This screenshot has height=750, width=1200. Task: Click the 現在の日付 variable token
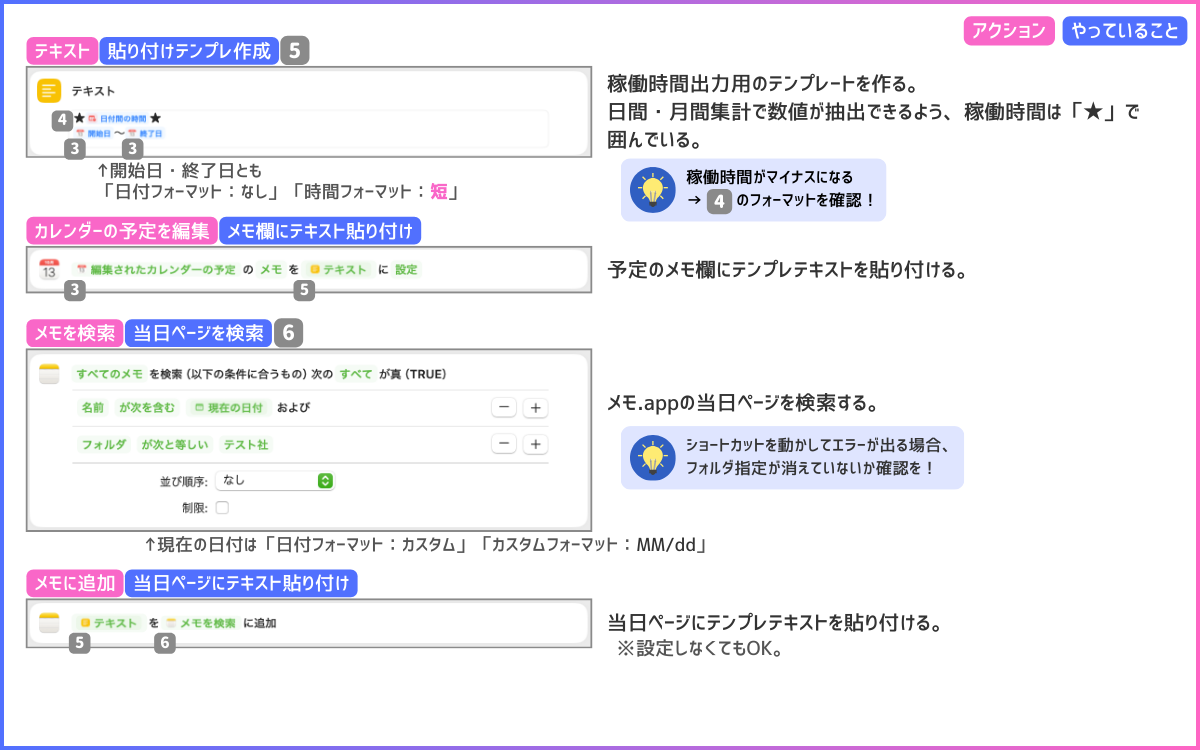tap(229, 408)
